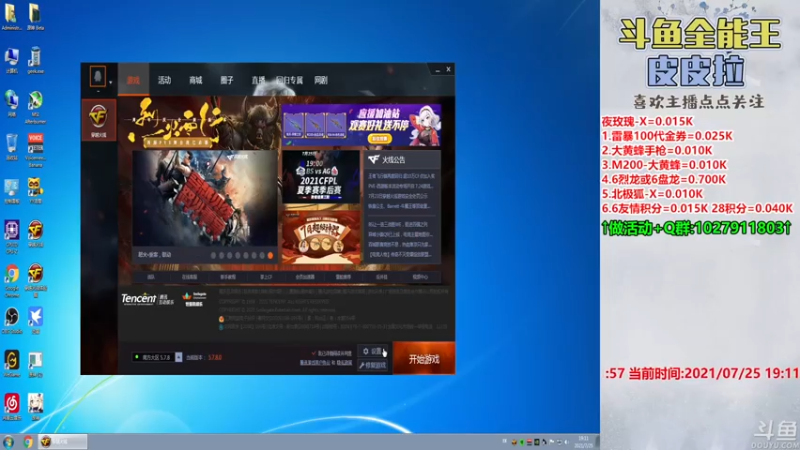Open the blue bird app desktop shortcut

click(x=35, y=320)
